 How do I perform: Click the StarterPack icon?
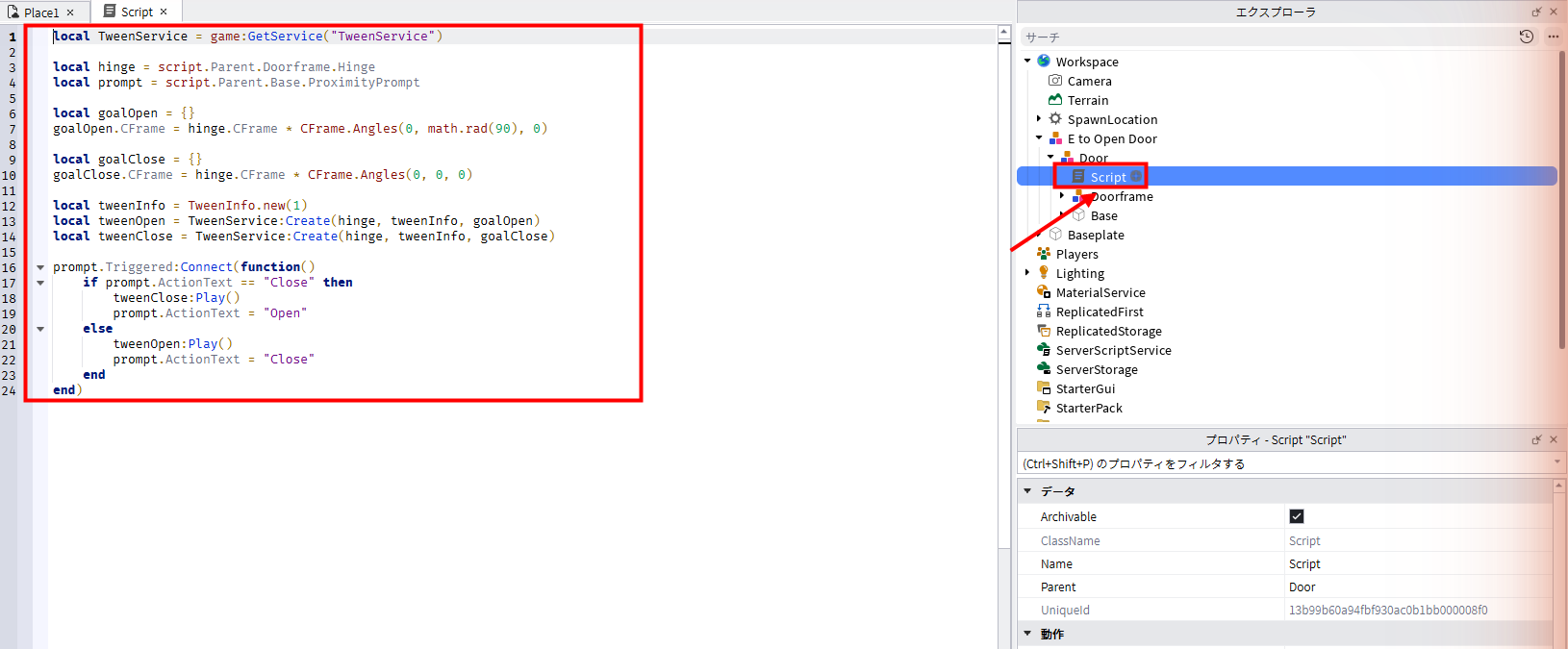tap(1044, 408)
